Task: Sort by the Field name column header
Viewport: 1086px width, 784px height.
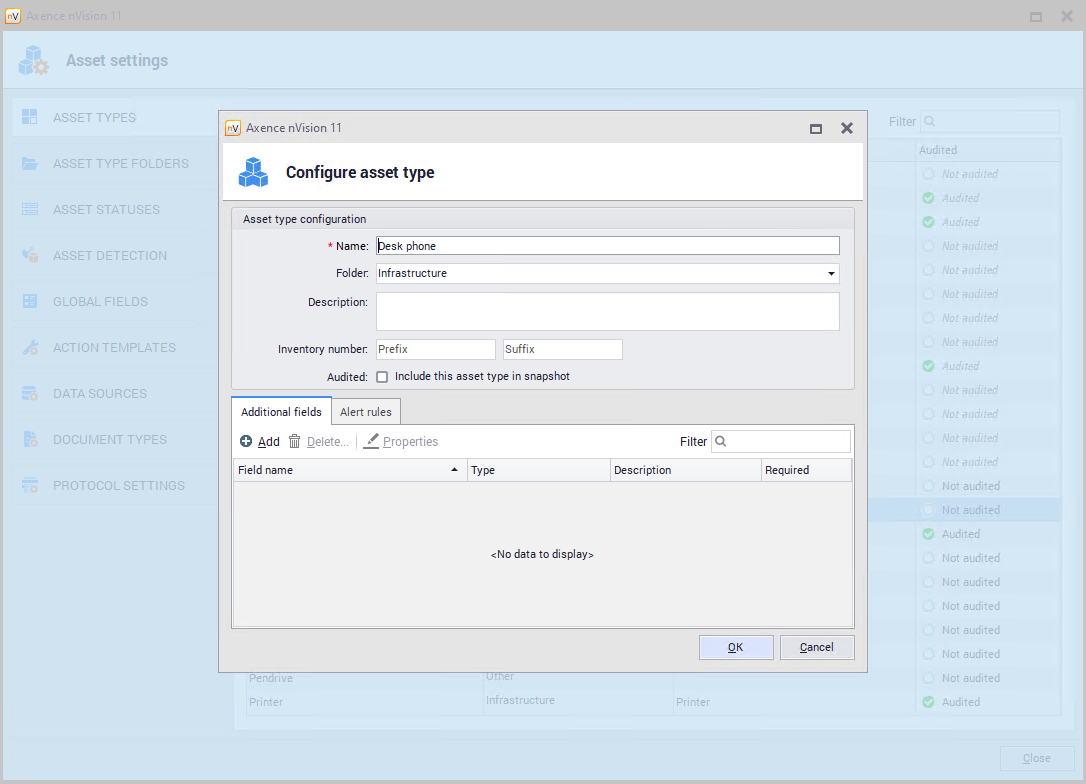Action: pos(349,470)
